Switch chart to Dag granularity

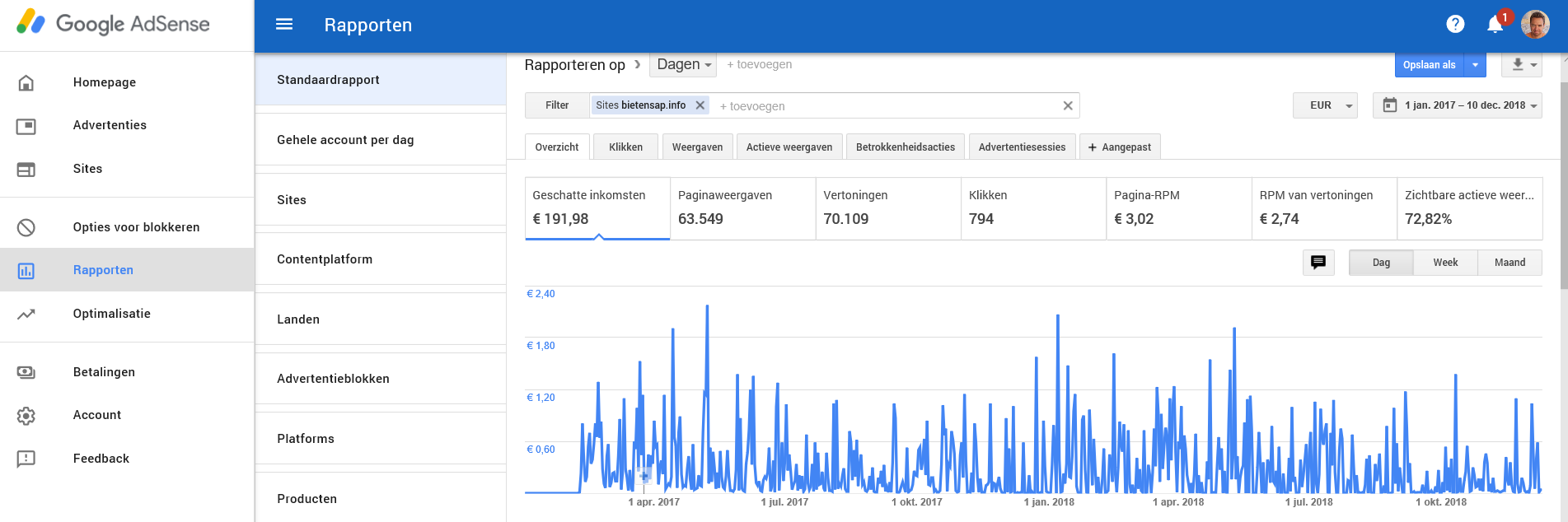(1381, 263)
